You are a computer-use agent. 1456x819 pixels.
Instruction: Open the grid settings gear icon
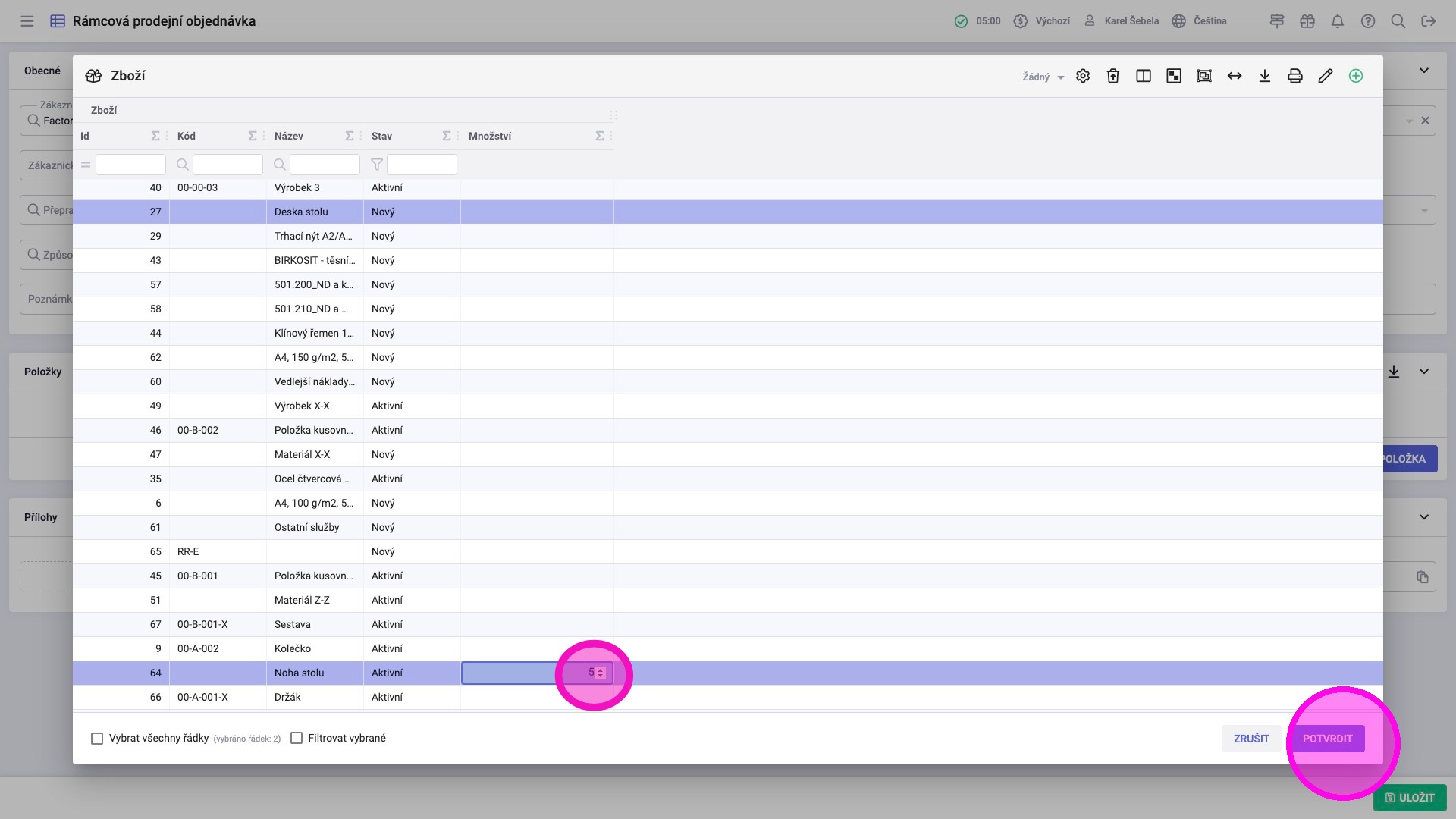[1083, 76]
